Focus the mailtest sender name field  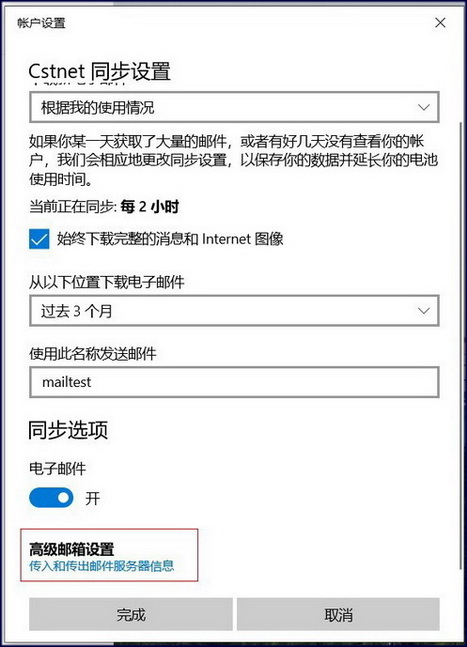[x=234, y=382]
